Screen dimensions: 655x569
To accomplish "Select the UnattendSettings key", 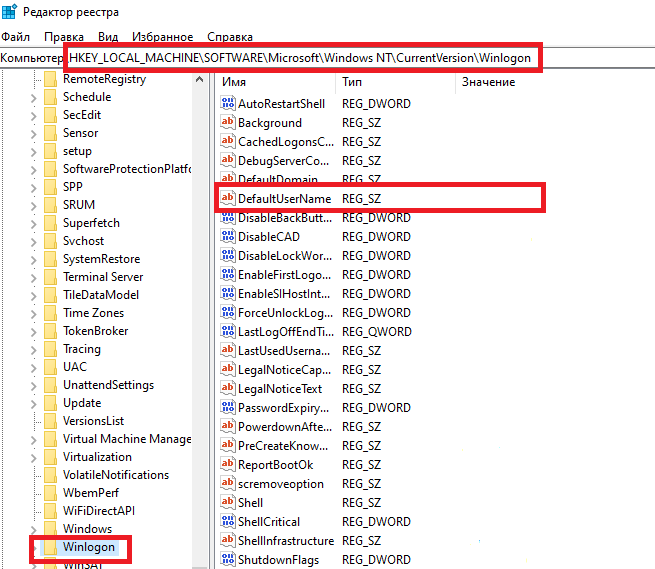I will click(x=108, y=385).
